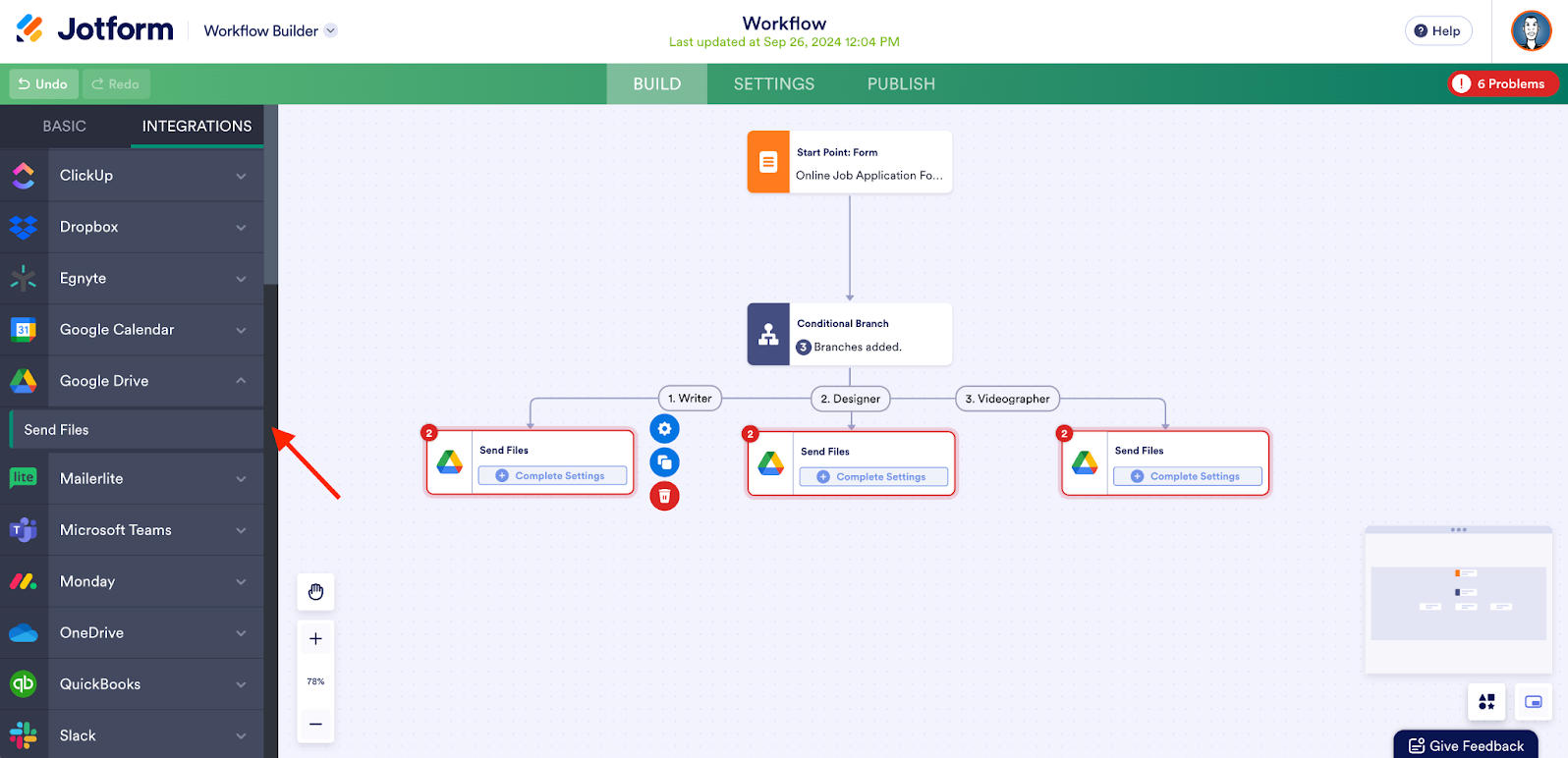Expand the Slack chevron

click(241, 736)
